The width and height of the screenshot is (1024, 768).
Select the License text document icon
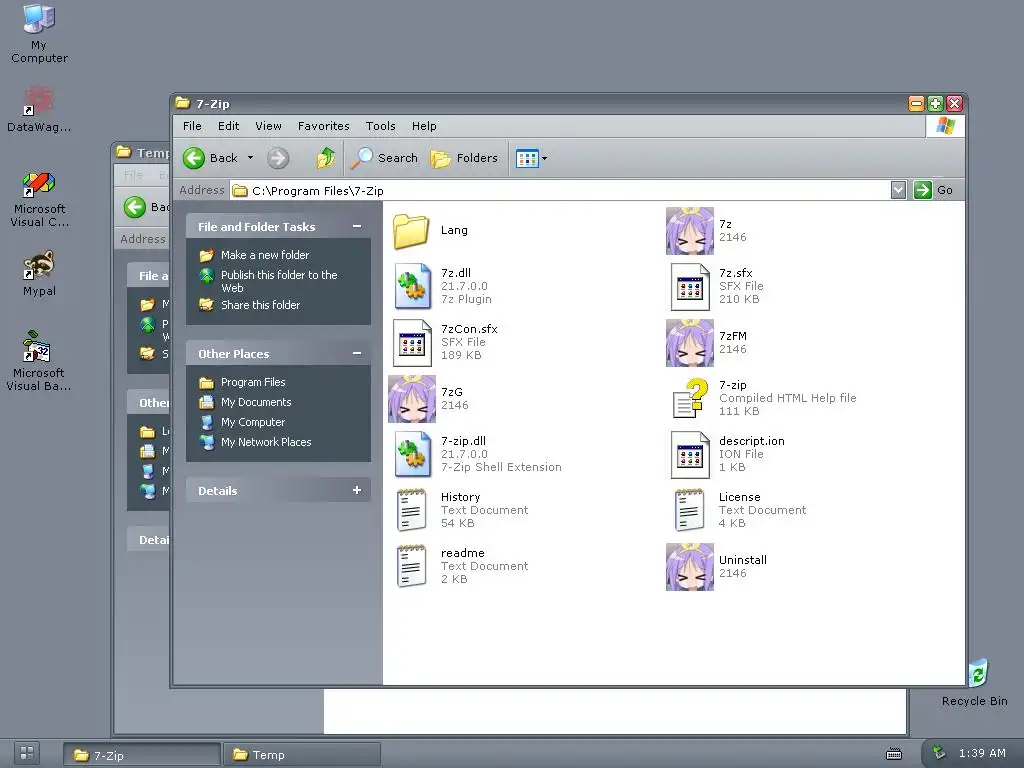[x=690, y=510]
